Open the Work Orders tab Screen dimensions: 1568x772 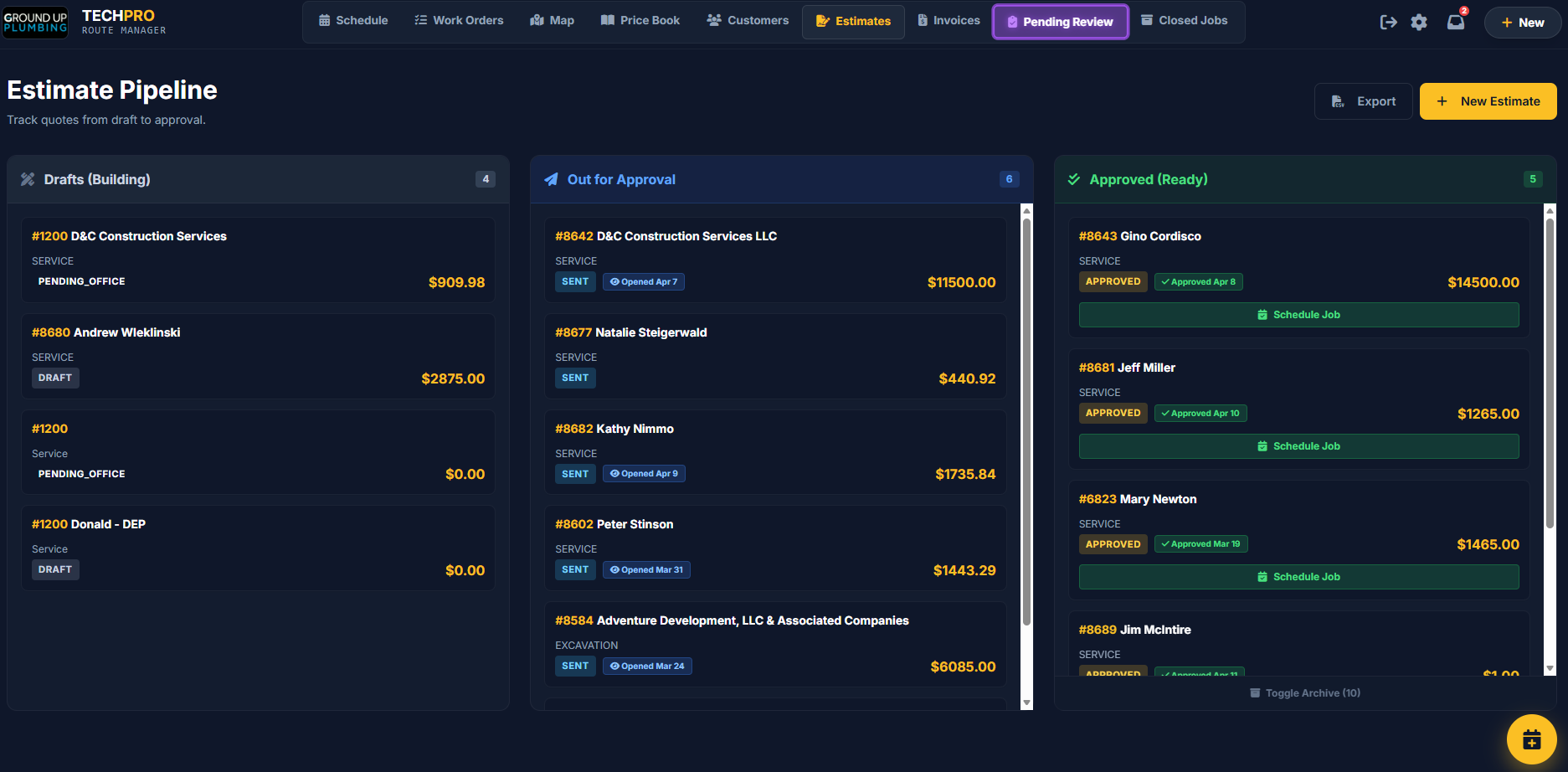click(459, 21)
